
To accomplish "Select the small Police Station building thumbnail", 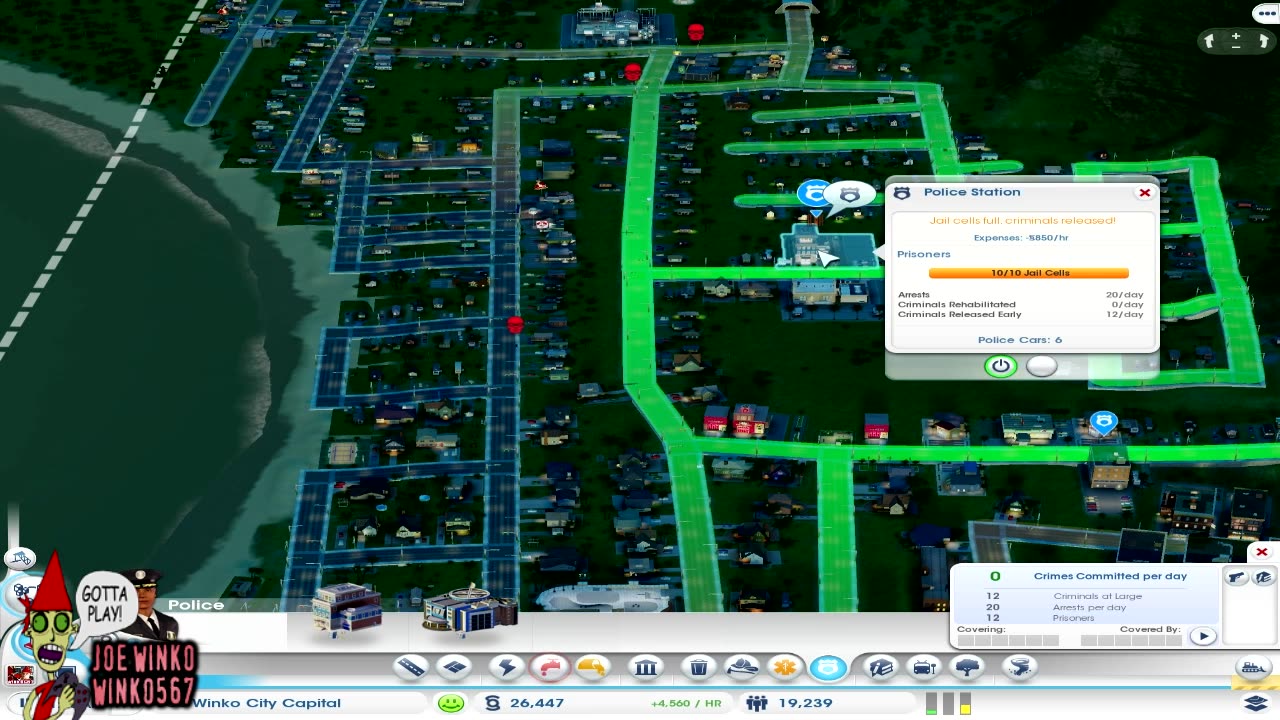I will pos(346,609).
